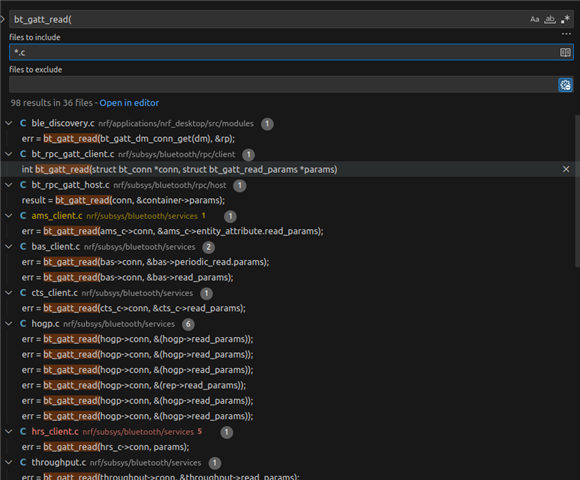
Task: Toggle replace field chevron beside search box
Action: tap(3, 19)
